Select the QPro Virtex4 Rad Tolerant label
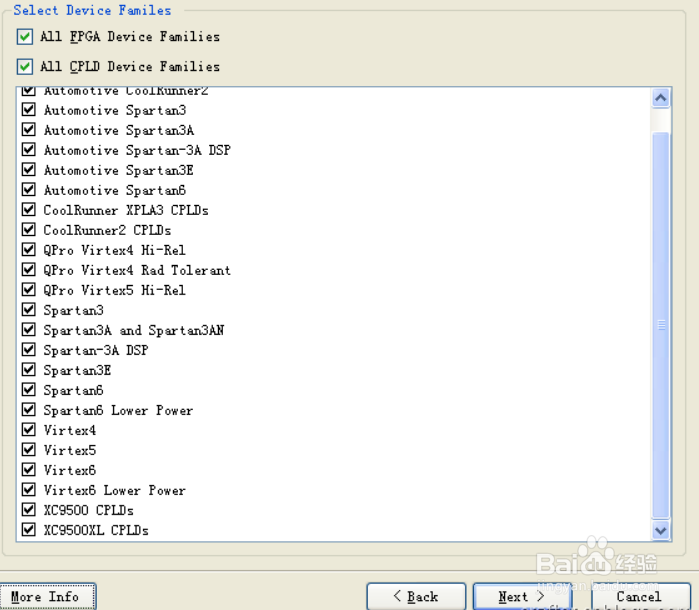 click(137, 270)
